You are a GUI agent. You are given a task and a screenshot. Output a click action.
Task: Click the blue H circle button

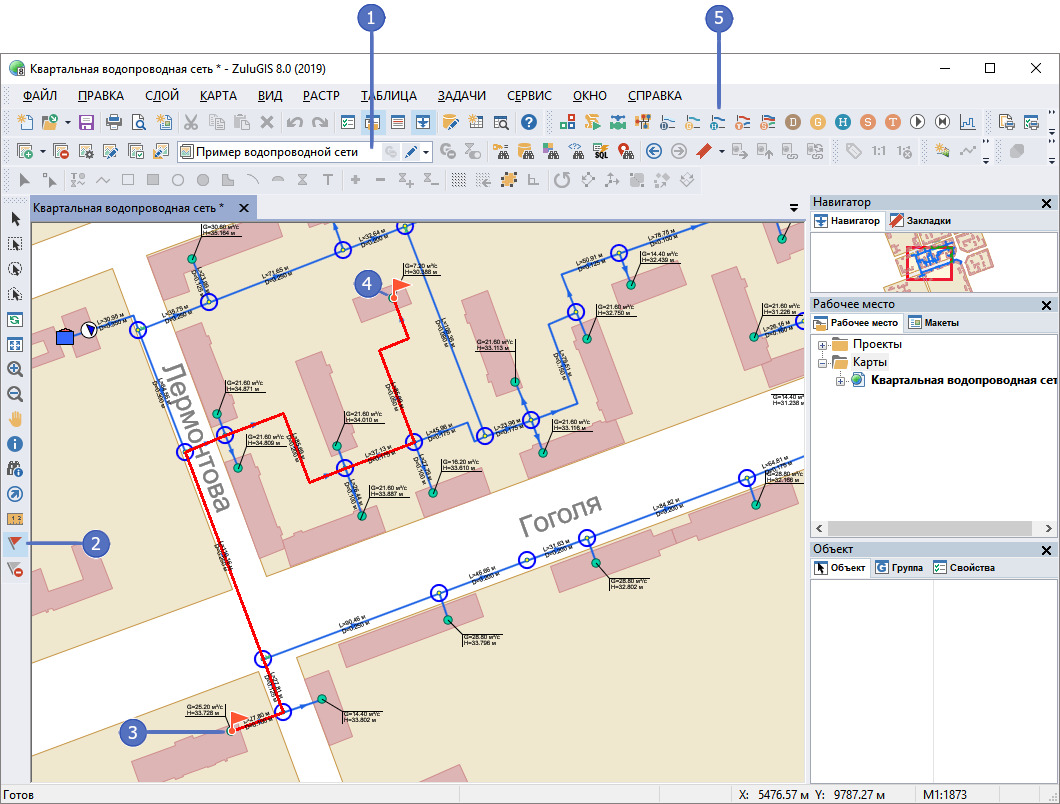pyautogui.click(x=843, y=122)
